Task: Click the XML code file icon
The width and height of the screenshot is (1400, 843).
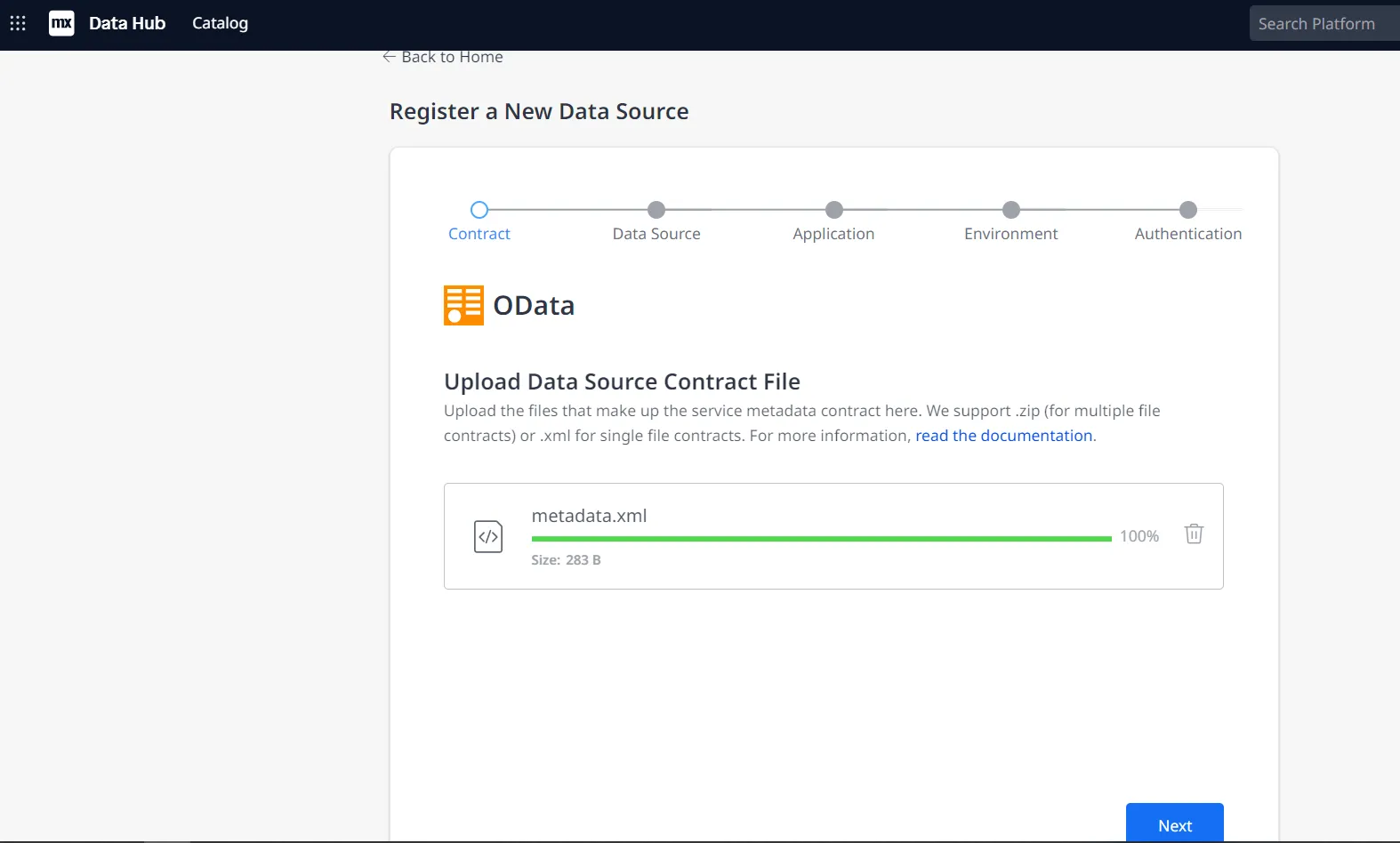Action: point(488,536)
